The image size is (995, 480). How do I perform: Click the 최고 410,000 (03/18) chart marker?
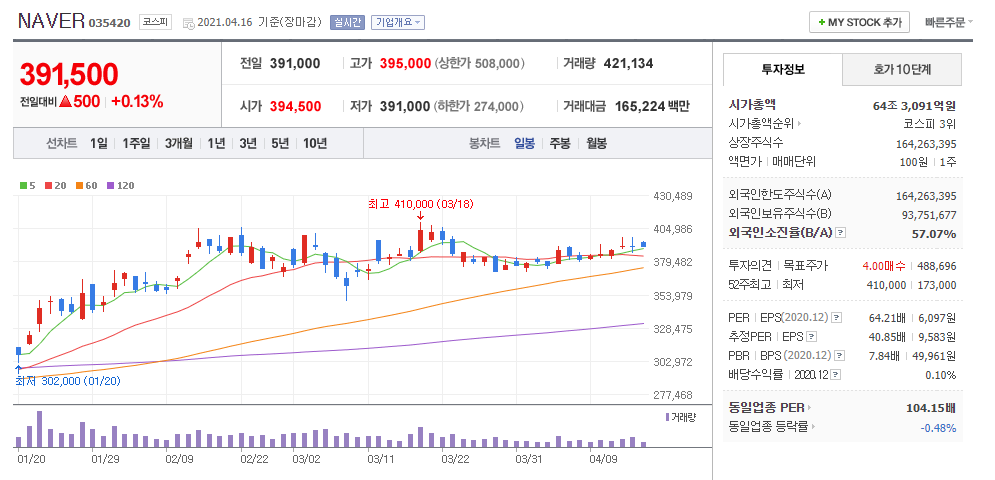(x=420, y=204)
